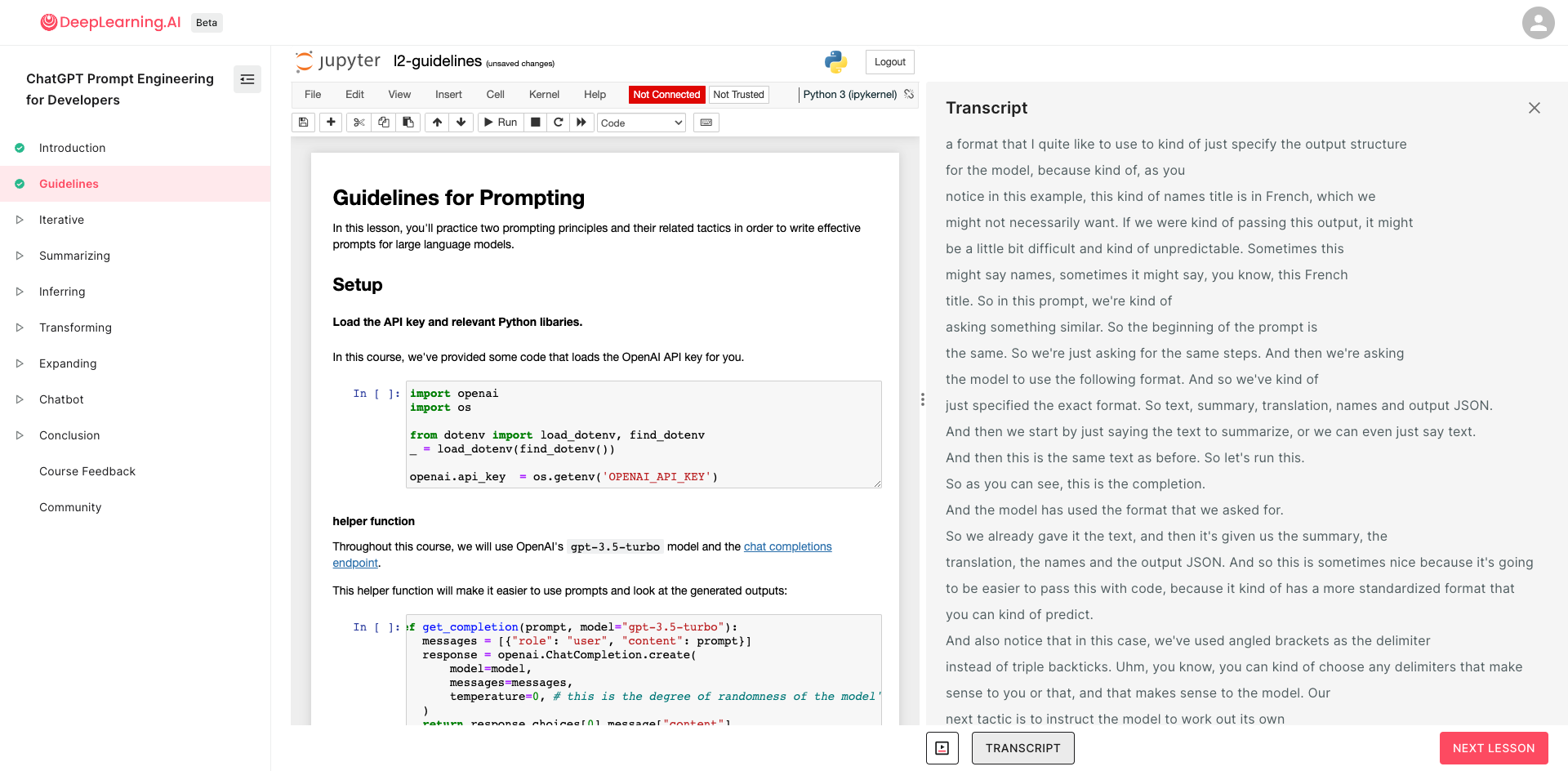
Task: Restart kernel and run all cells
Action: (x=581, y=123)
